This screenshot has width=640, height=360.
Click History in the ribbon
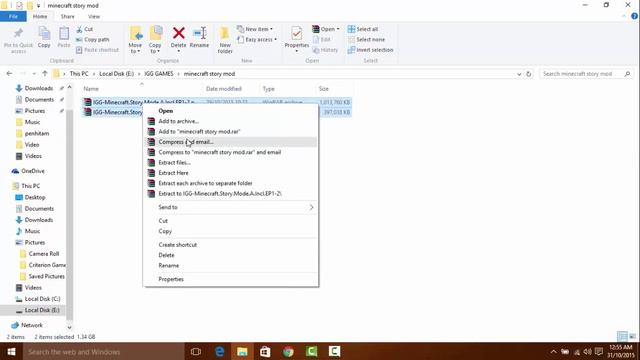click(x=325, y=50)
